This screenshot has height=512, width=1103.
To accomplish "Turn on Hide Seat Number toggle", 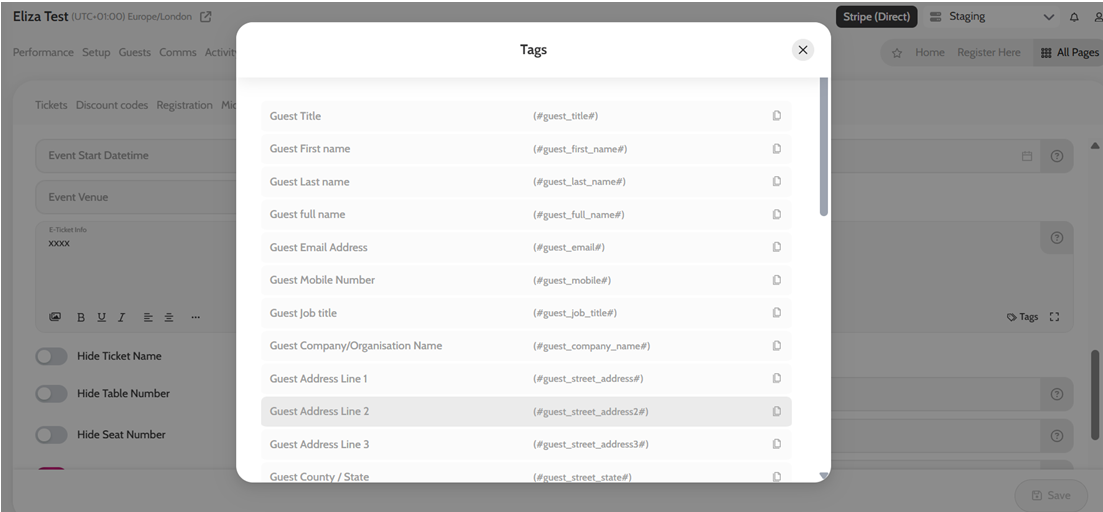I will [51, 435].
